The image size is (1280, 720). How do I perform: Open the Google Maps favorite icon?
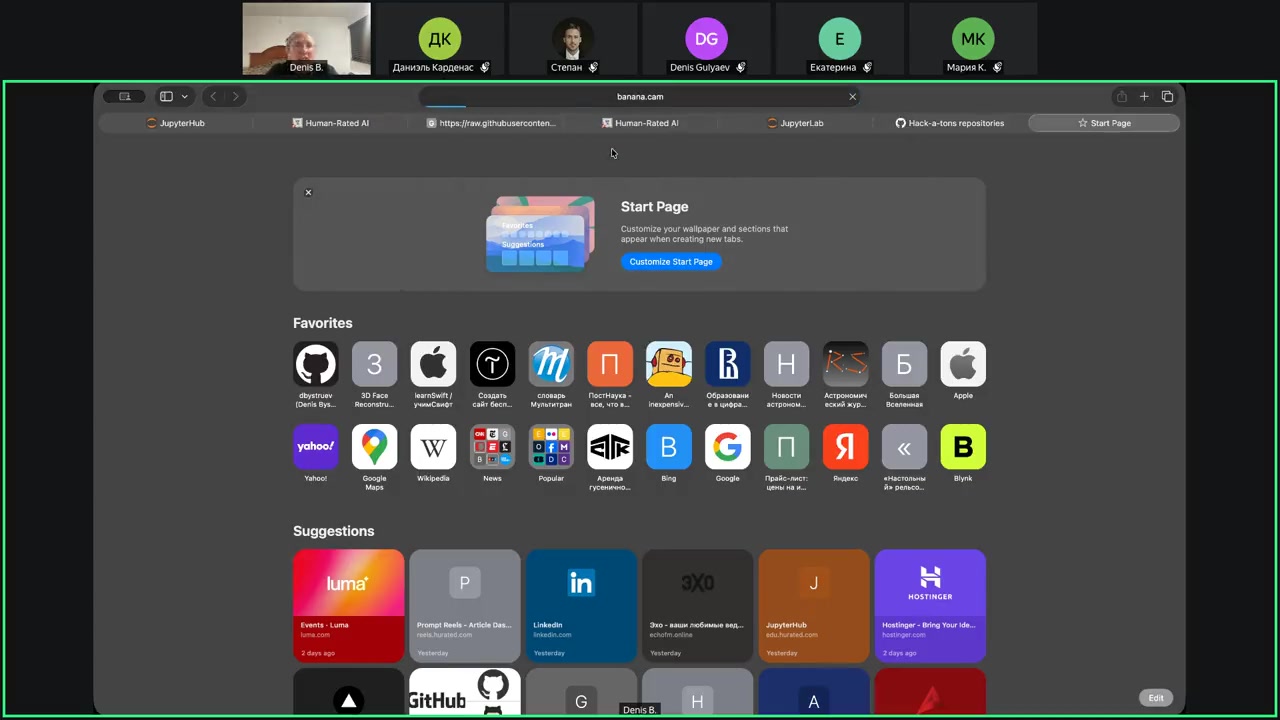[x=374, y=447]
